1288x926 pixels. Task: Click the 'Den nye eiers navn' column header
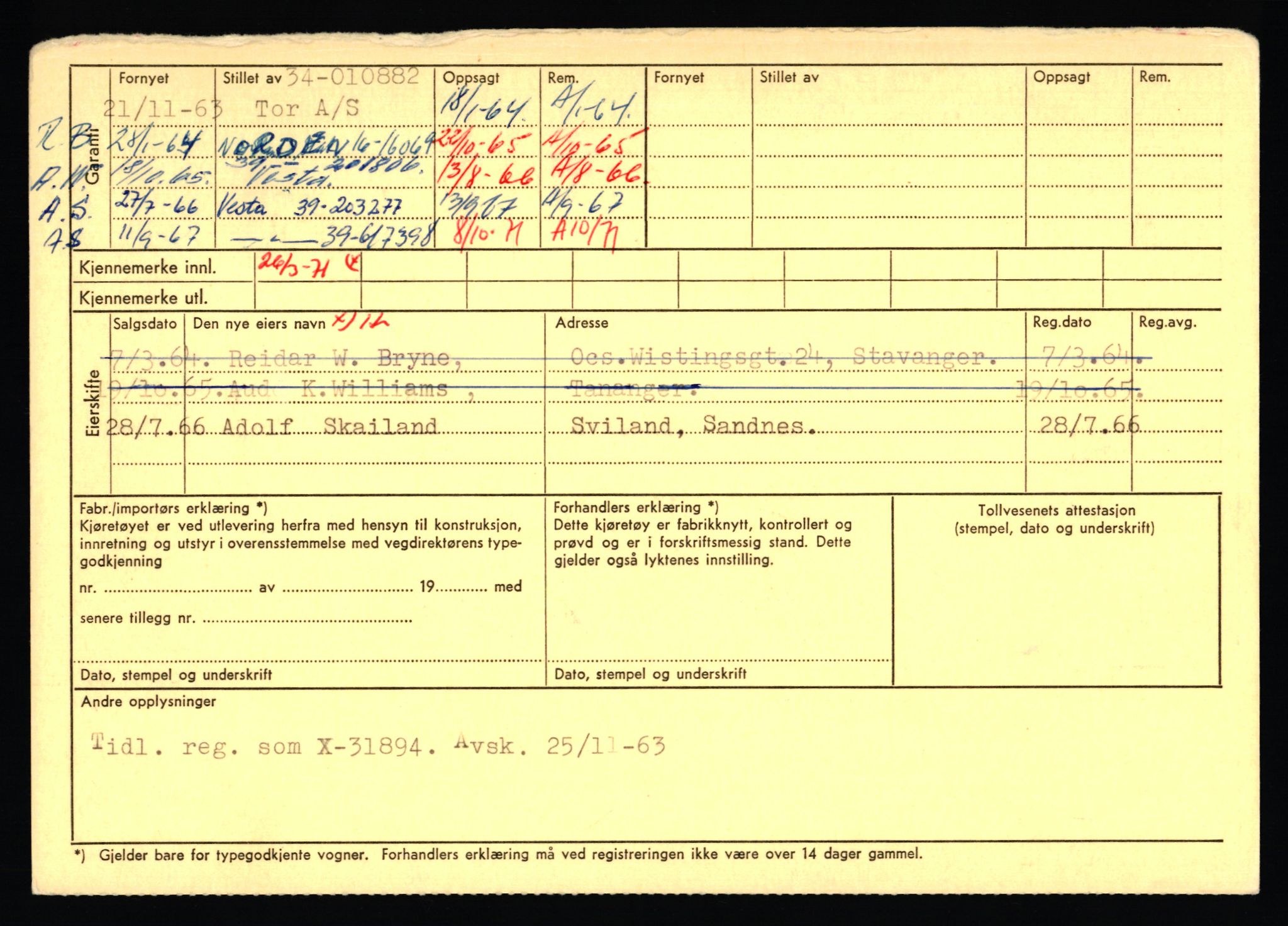[x=259, y=324]
